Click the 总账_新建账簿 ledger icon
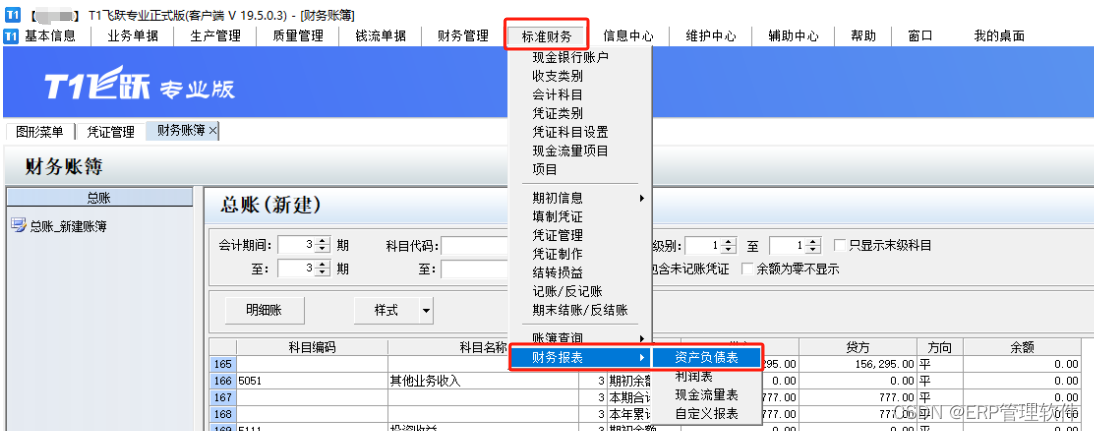Screen dimensions: 1094x431 (x=19, y=226)
